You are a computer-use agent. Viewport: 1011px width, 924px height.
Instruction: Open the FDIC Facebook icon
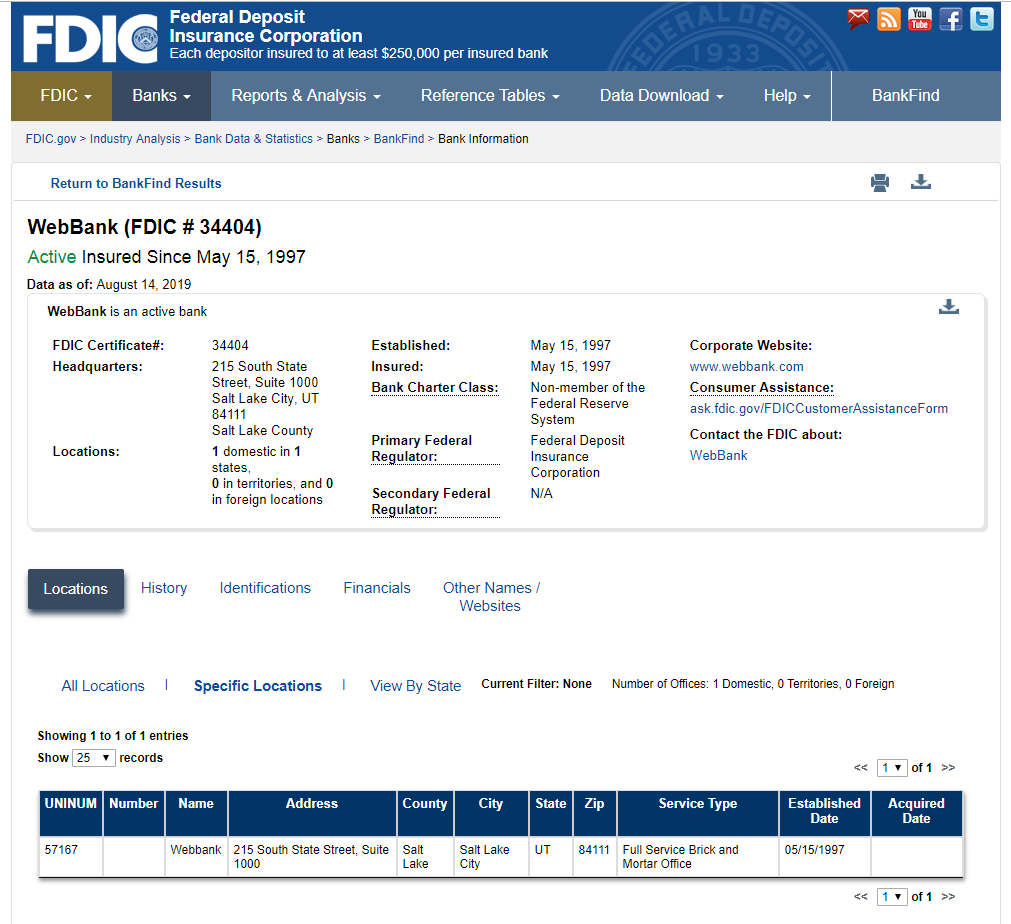(x=951, y=19)
